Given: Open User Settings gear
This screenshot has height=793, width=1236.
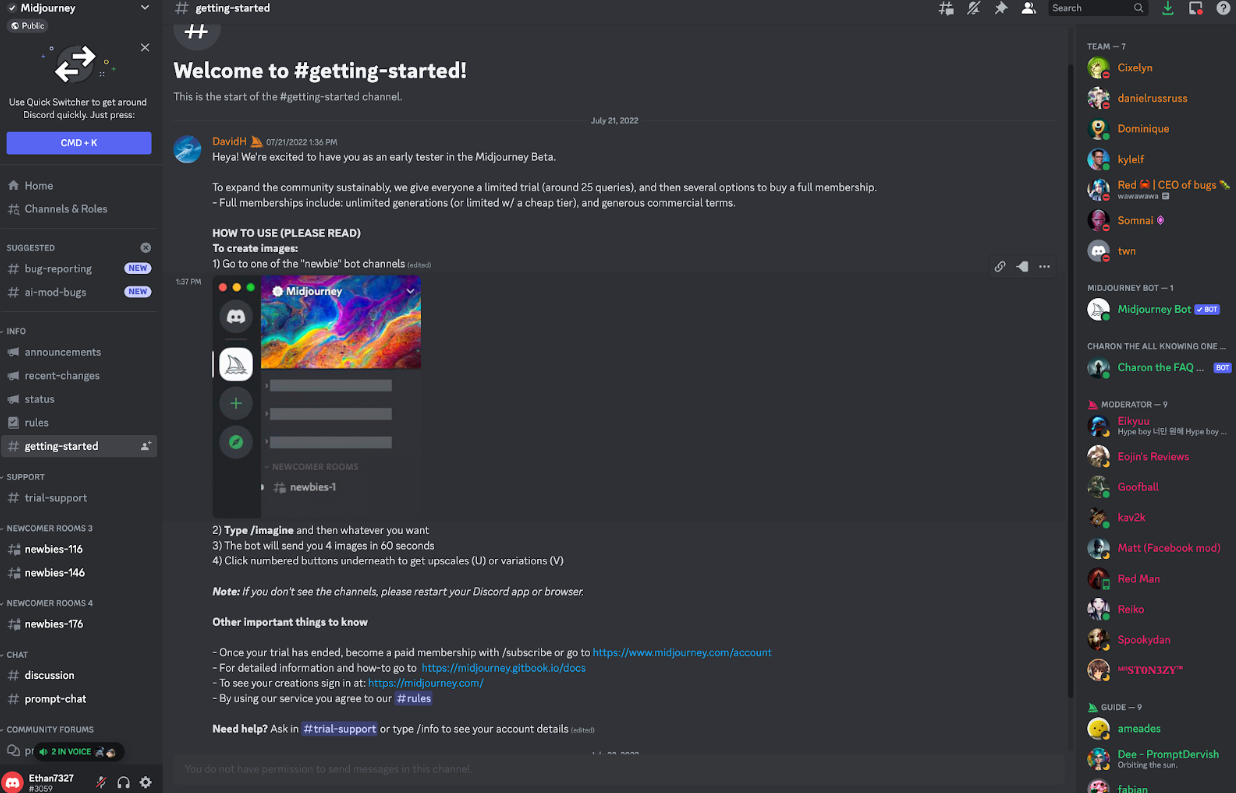Looking at the screenshot, I should [146, 783].
